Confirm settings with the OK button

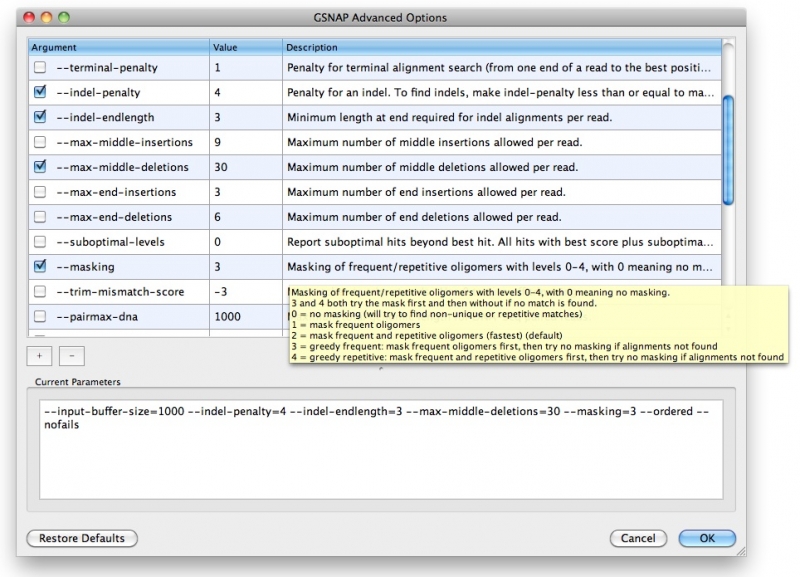click(x=707, y=538)
